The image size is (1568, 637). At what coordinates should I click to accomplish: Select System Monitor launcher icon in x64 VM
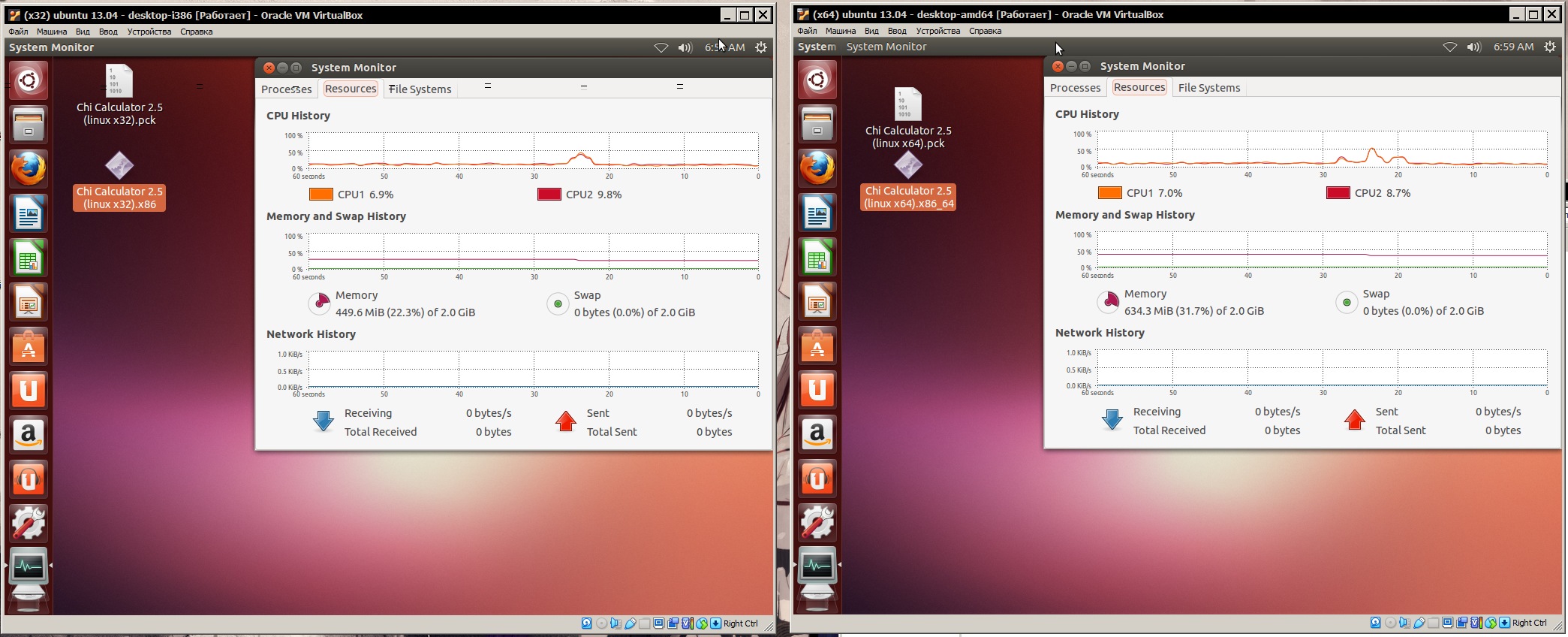tap(817, 566)
